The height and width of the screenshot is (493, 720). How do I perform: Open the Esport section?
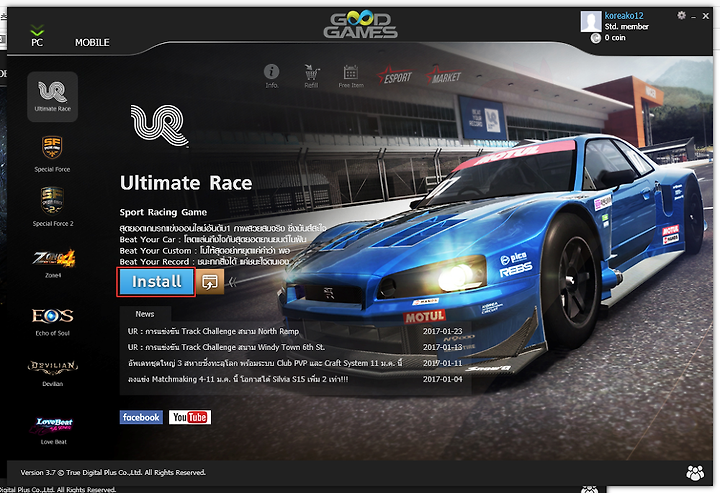[395, 76]
